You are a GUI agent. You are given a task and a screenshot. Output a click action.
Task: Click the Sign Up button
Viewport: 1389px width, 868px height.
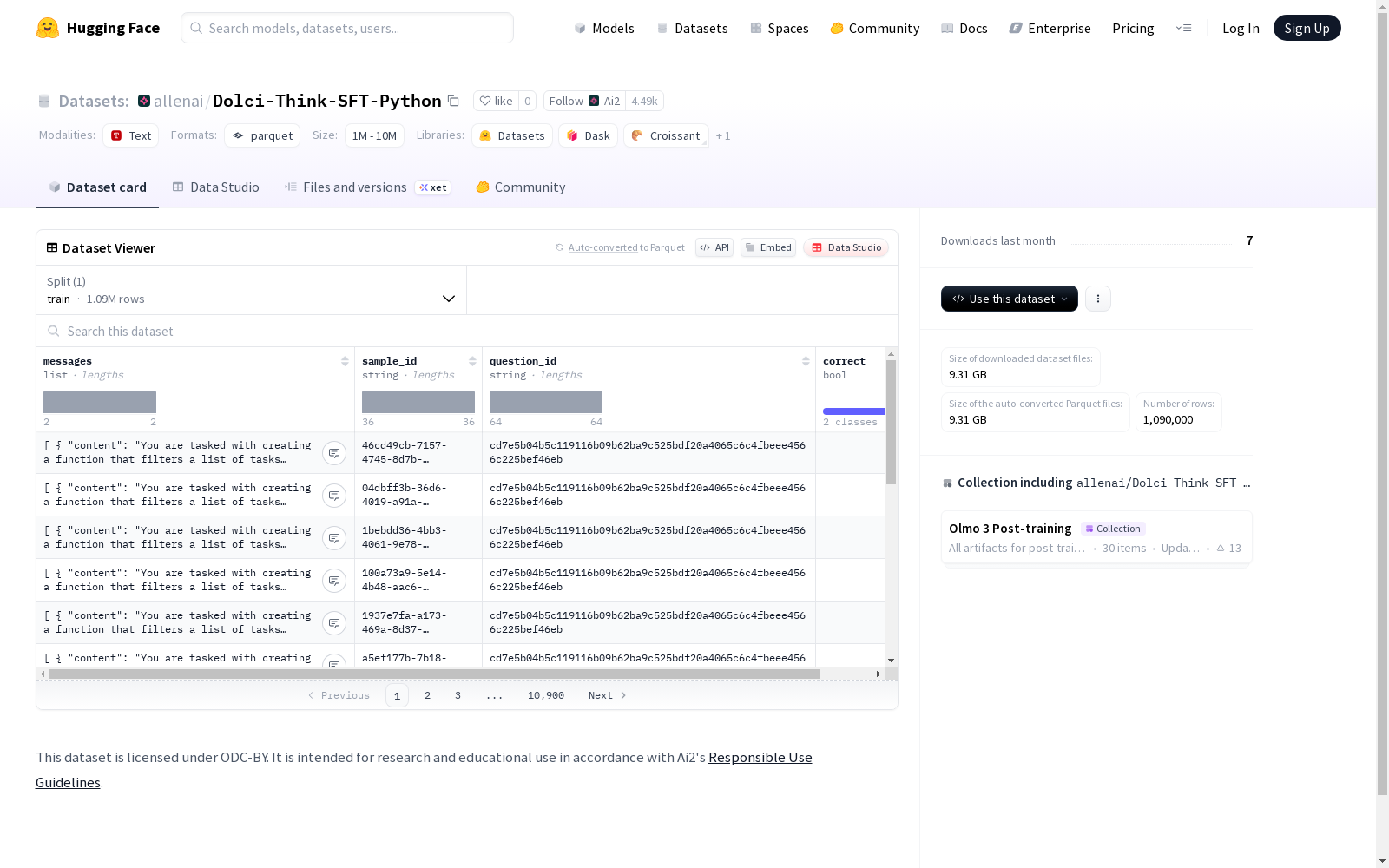click(1307, 28)
